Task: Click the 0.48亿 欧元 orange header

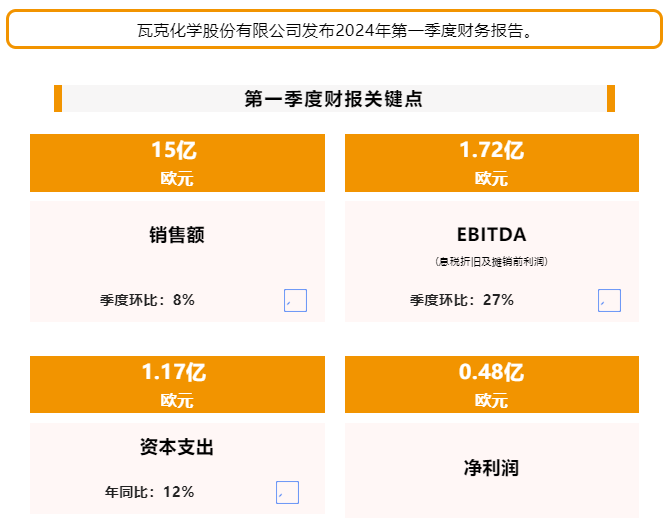Action: click(x=492, y=384)
